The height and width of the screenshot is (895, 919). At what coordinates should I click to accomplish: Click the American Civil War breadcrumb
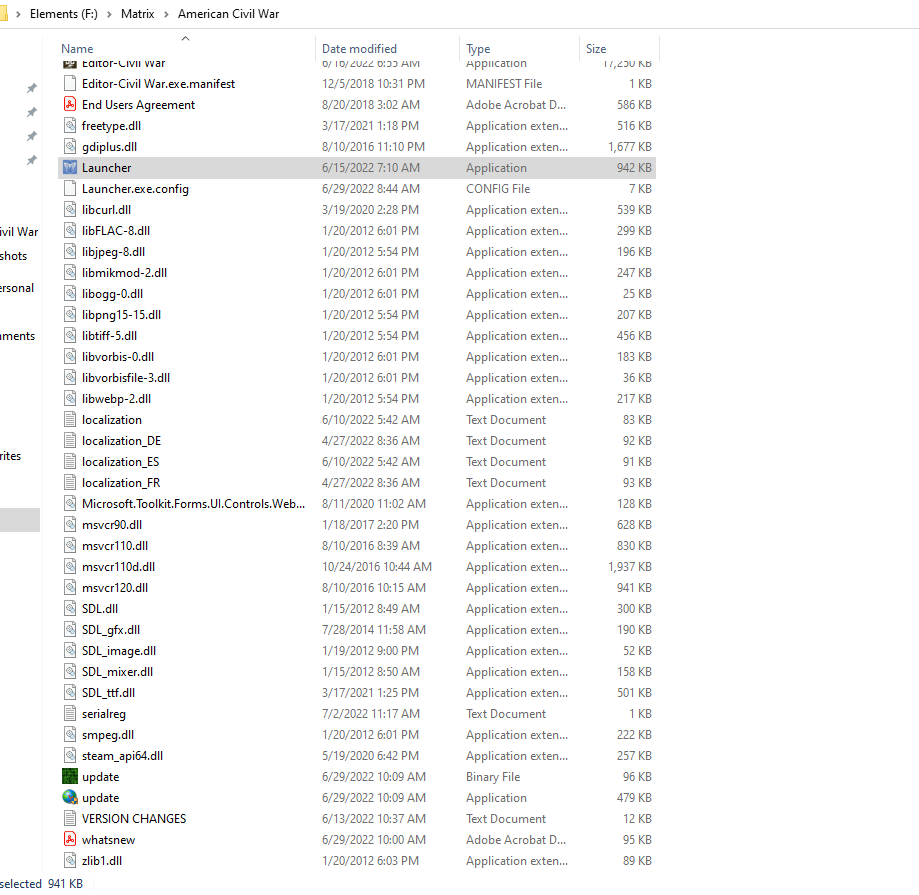click(x=228, y=13)
